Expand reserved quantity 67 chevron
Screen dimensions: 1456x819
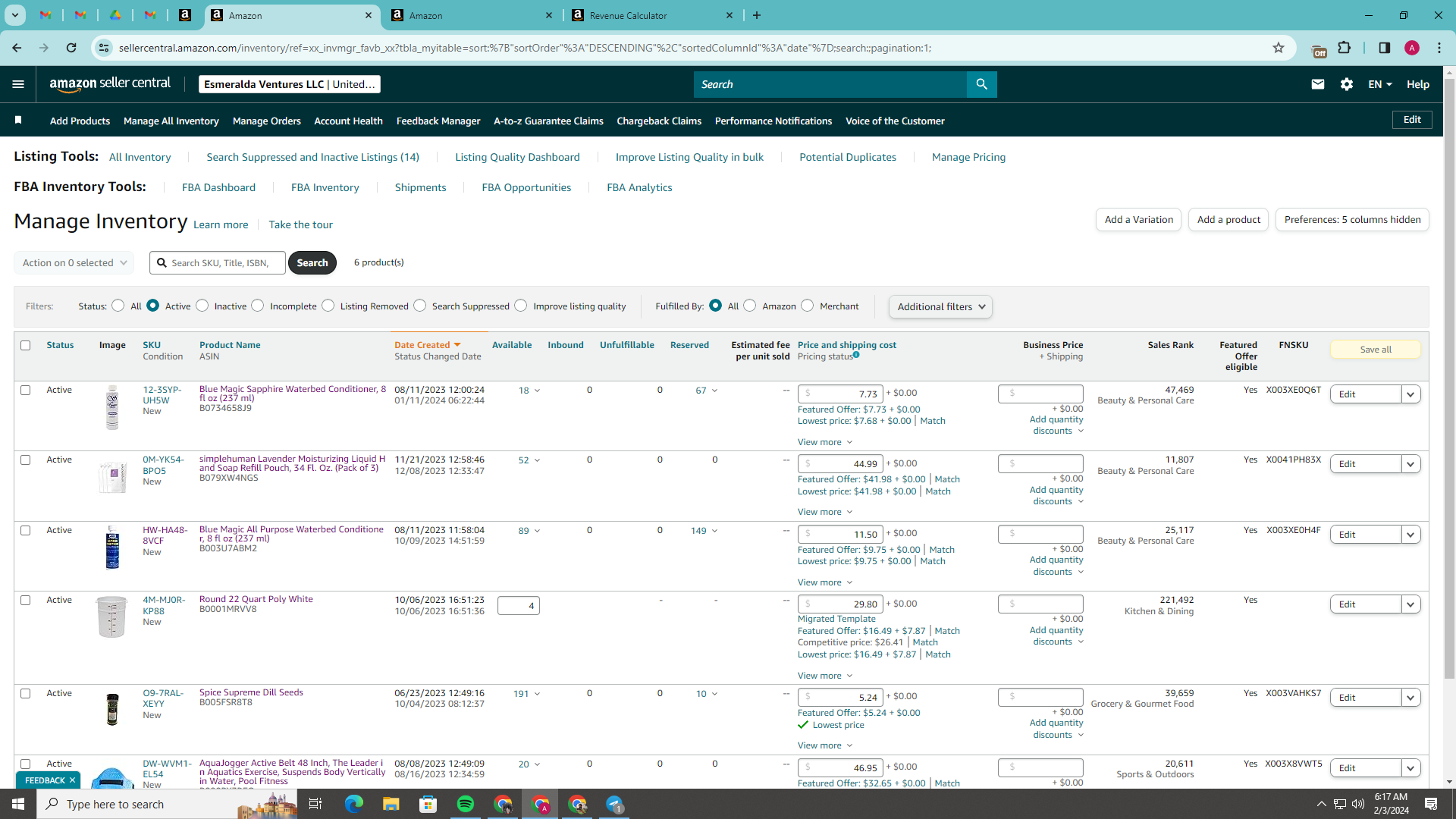click(x=714, y=391)
